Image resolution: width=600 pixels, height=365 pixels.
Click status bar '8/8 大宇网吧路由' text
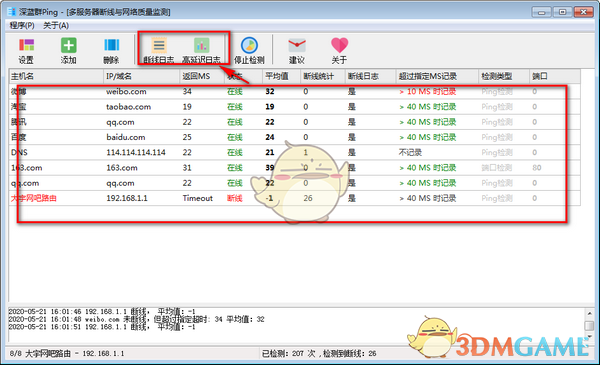tap(67, 354)
